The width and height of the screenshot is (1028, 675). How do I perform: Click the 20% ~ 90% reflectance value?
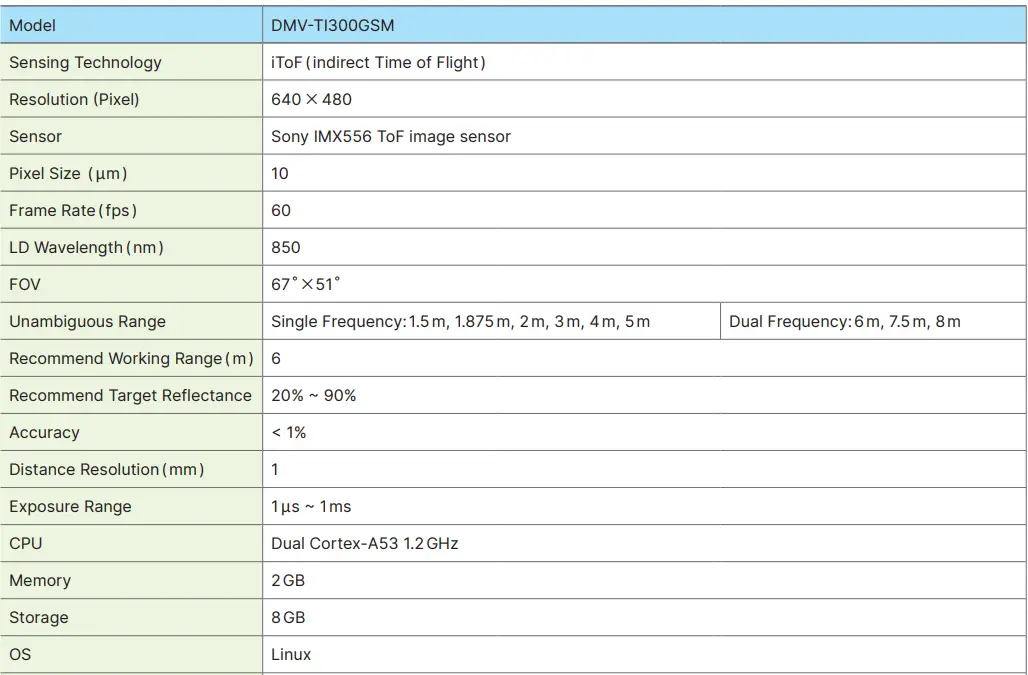(x=313, y=395)
